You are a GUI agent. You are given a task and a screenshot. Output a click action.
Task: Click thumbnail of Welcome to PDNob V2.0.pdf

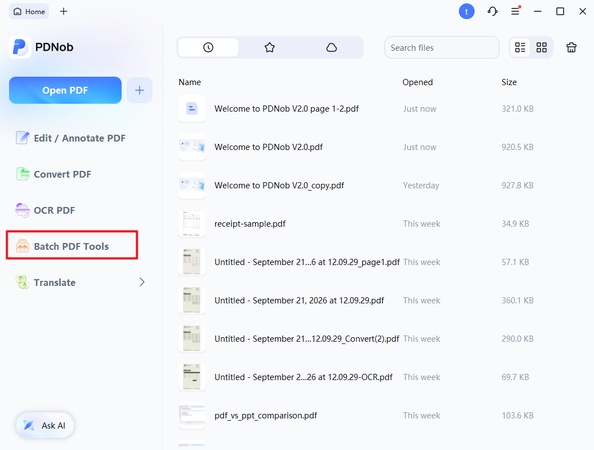[192, 147]
